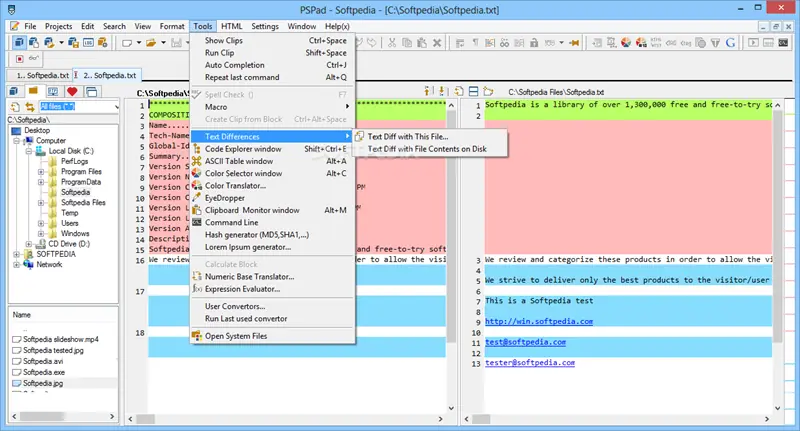
Task: Click the new file icon in the toolbar
Action: pos(127,43)
